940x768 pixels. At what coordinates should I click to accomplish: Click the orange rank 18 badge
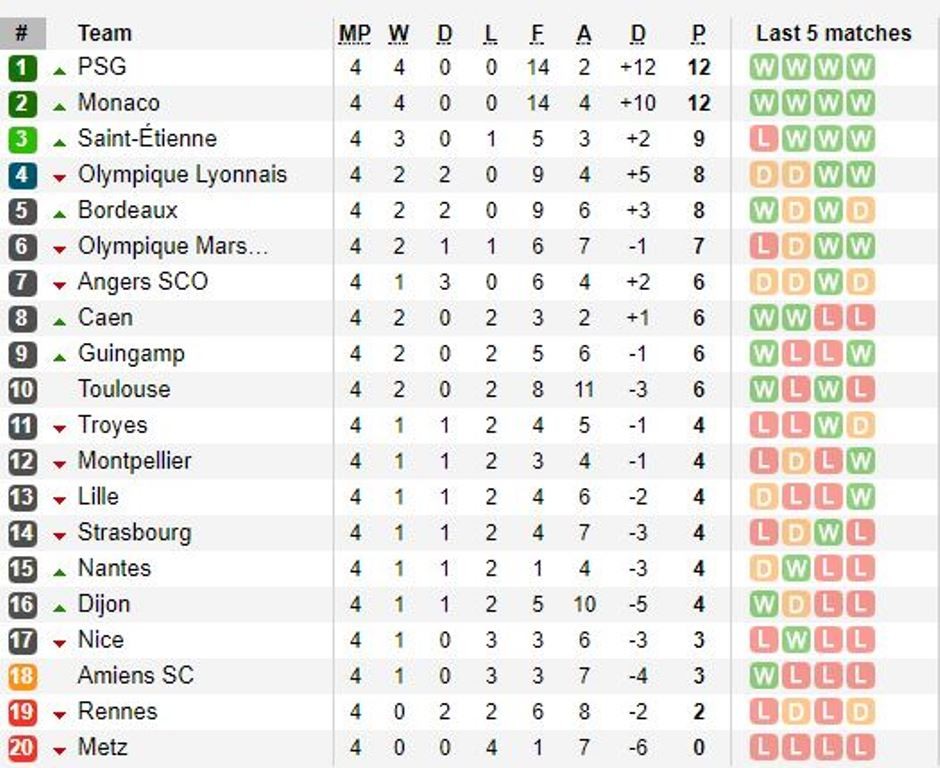[x=22, y=676]
